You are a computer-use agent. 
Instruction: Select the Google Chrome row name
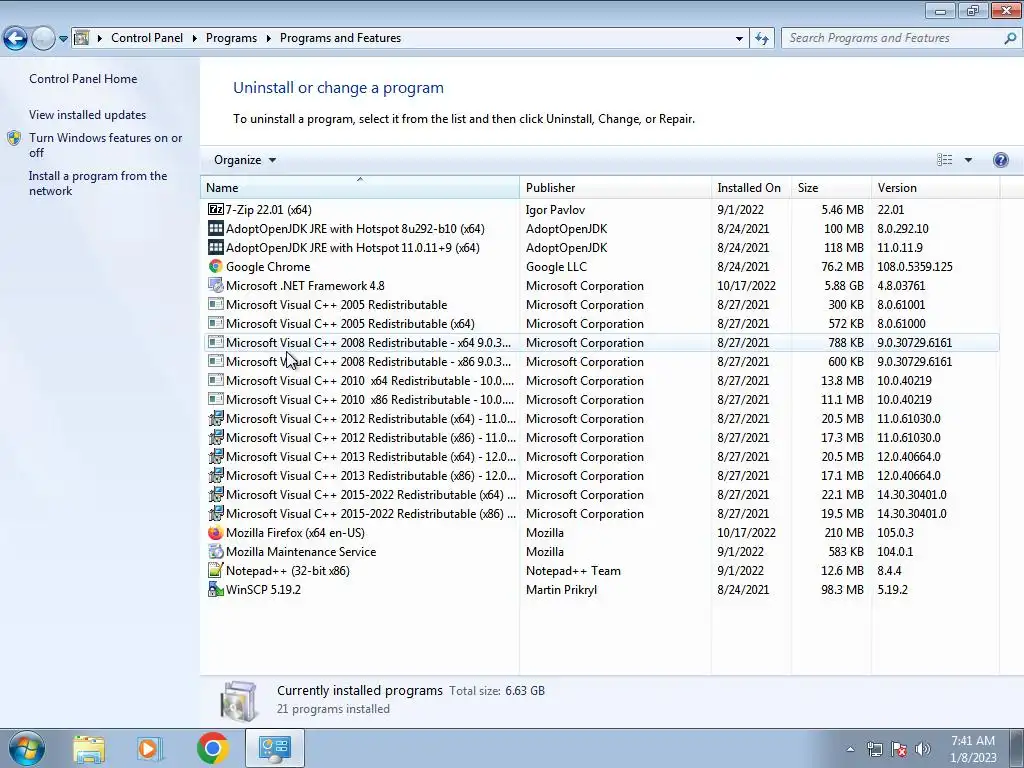point(268,266)
